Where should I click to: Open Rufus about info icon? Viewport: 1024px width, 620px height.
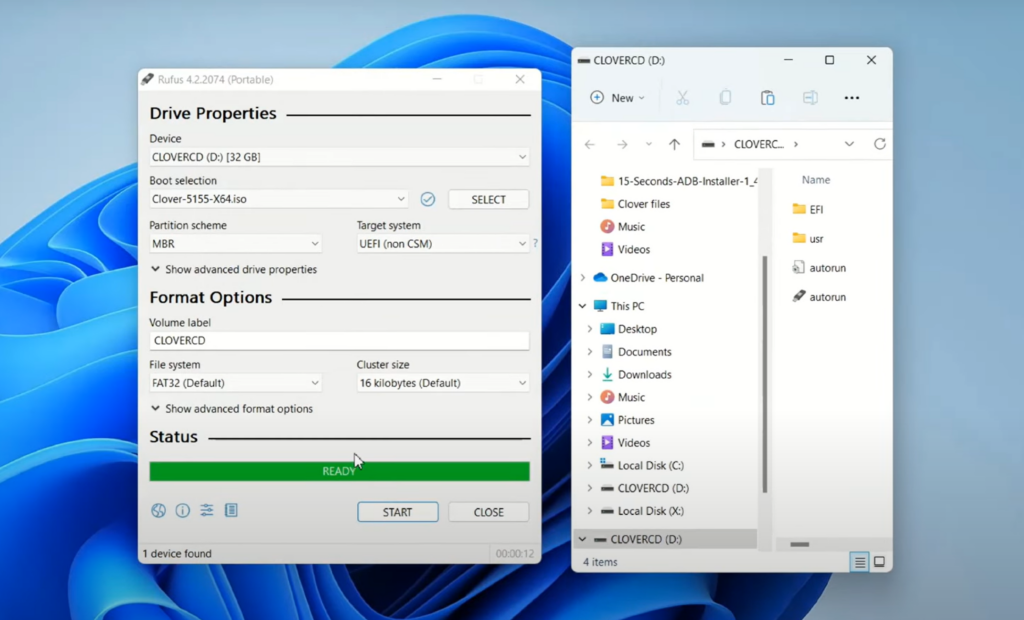click(x=182, y=511)
